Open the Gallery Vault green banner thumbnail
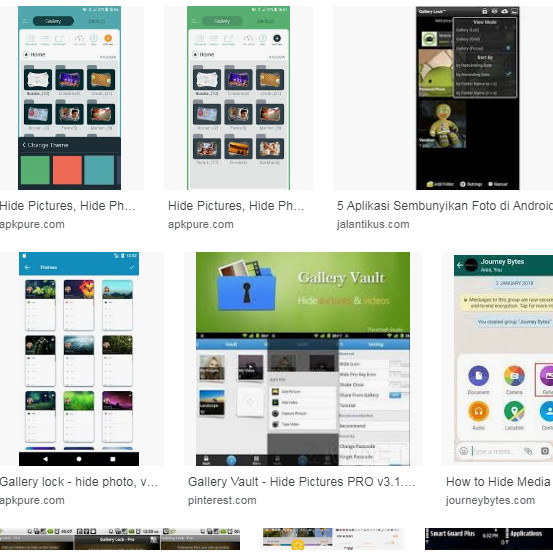553x553 pixels. 303,359
